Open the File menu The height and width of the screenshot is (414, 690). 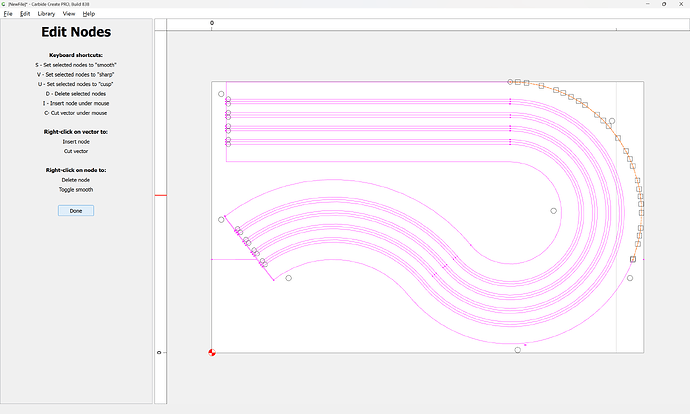coord(7,14)
